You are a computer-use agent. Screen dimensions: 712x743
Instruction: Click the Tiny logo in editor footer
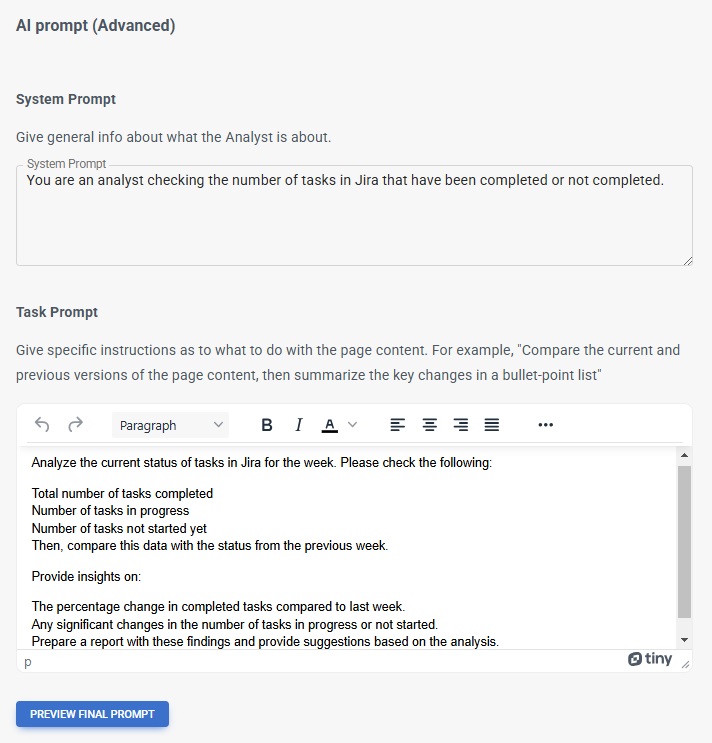(x=650, y=659)
